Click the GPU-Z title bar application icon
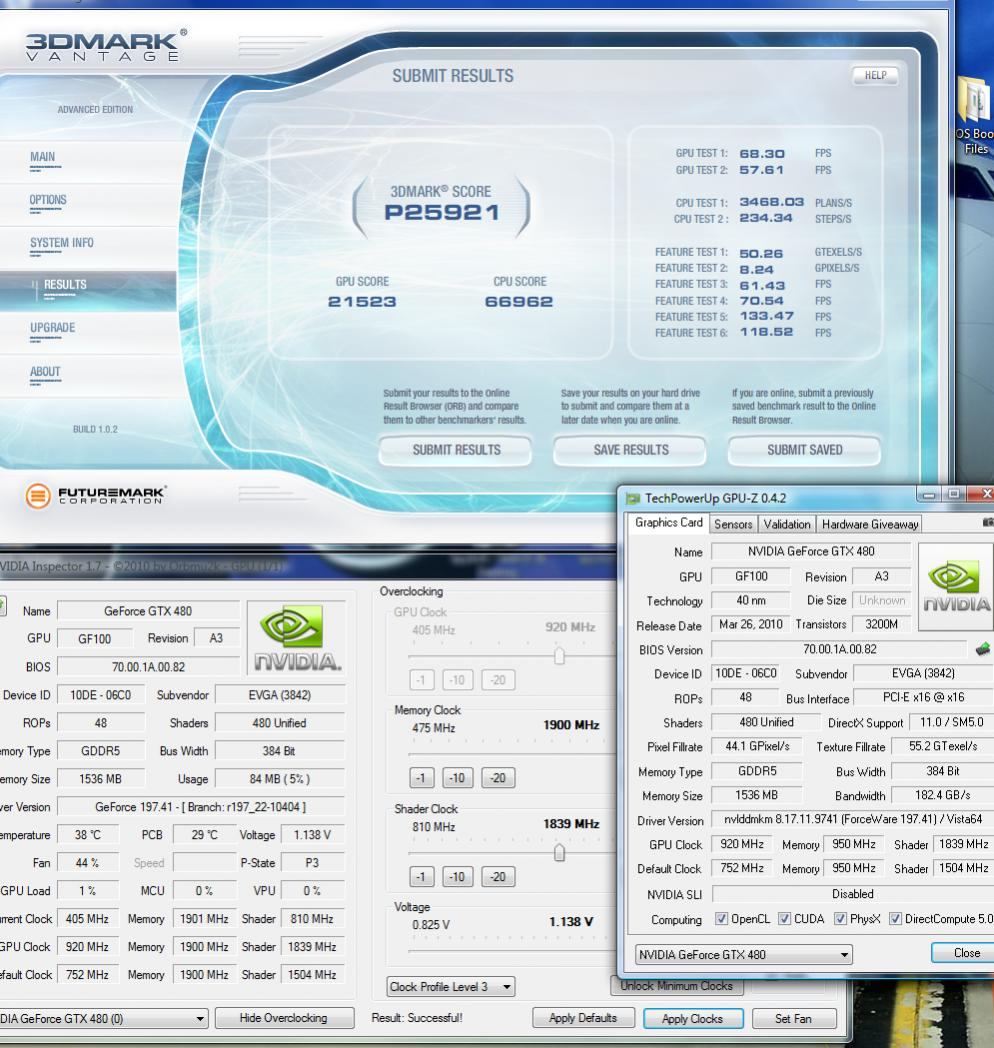This screenshot has height=1048, width=994. coord(632,499)
